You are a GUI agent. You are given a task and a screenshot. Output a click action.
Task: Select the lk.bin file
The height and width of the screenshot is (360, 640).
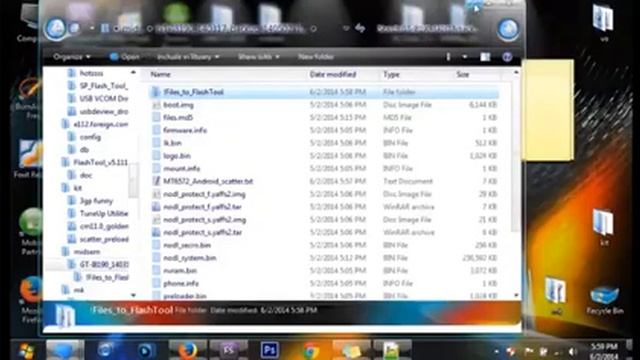[172, 143]
